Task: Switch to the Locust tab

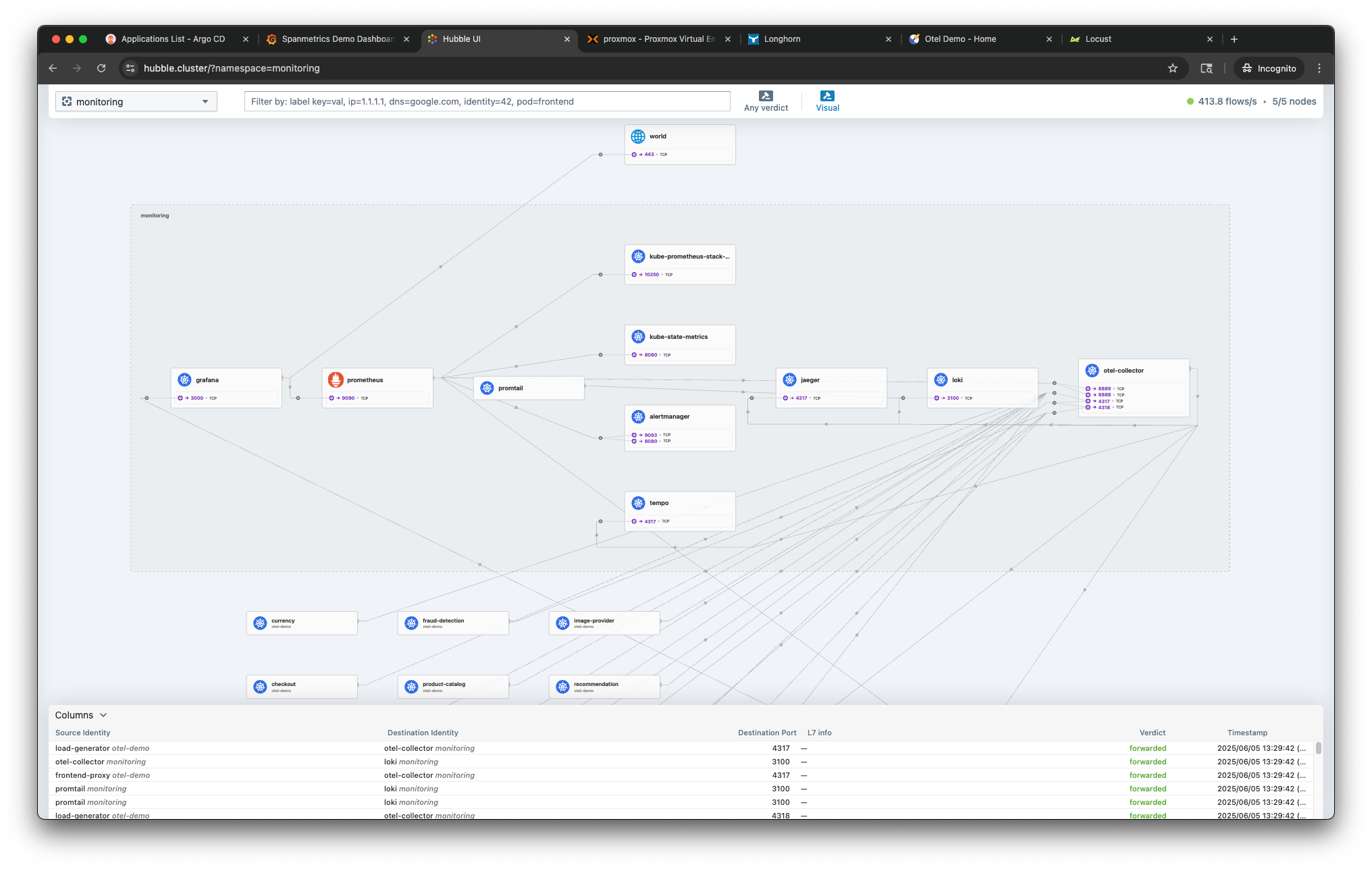Action: tap(1098, 39)
